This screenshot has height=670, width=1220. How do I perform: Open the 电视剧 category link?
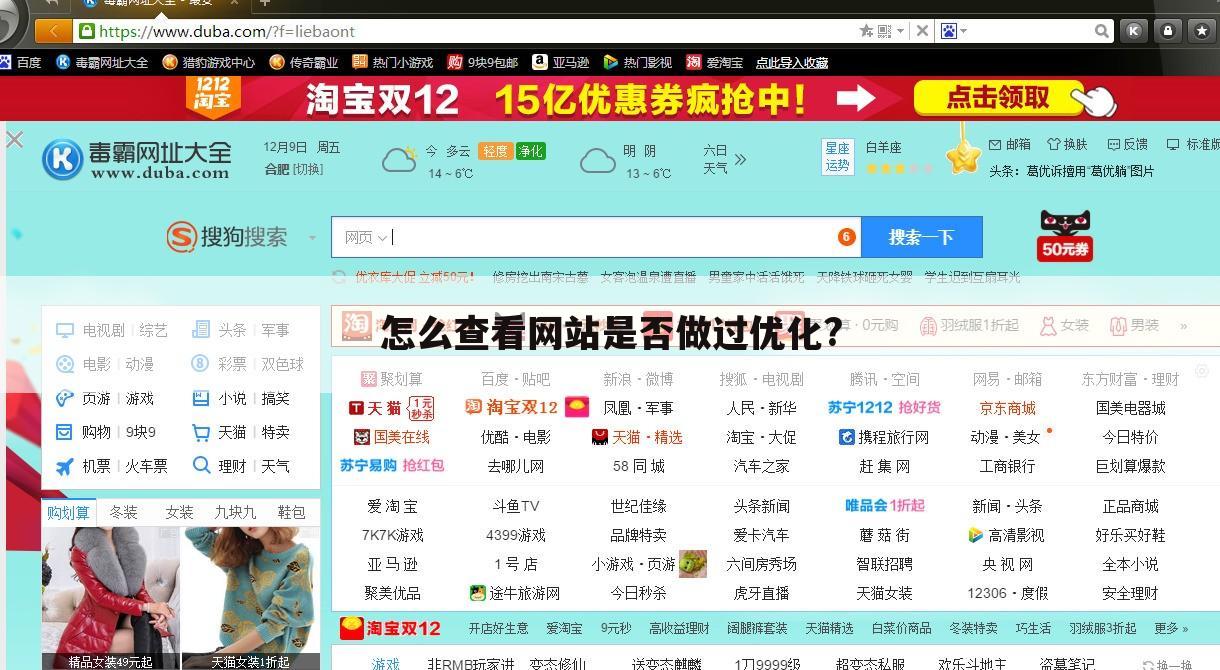pyautogui.click(x=103, y=330)
